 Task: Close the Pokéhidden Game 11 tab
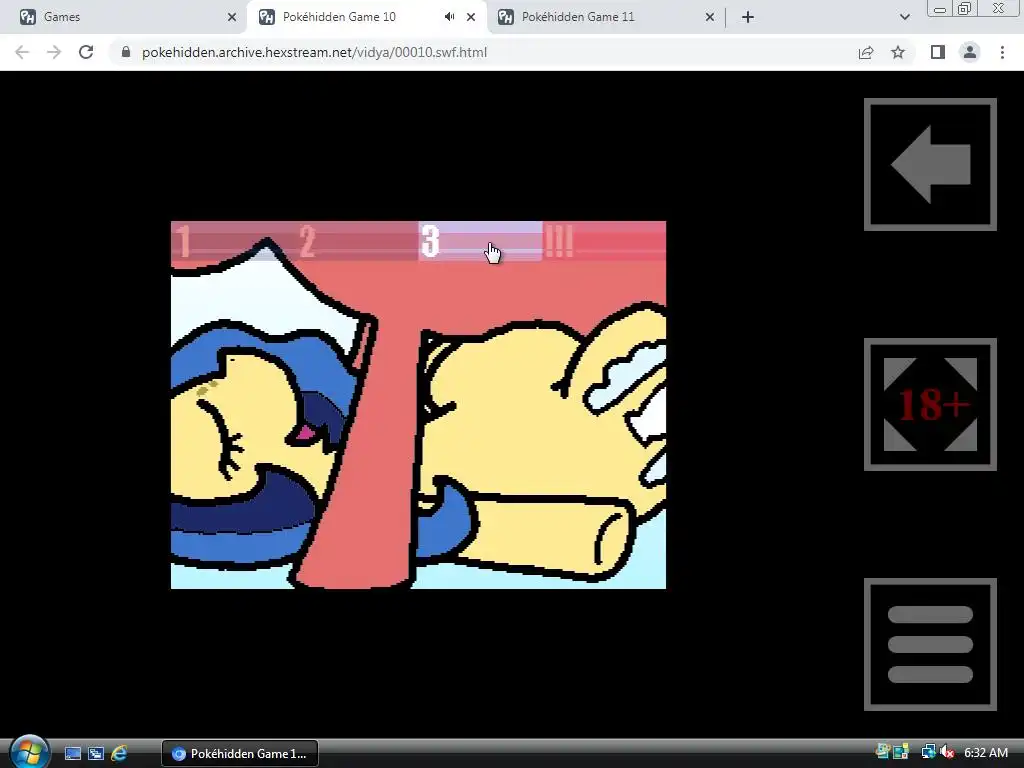(x=710, y=18)
